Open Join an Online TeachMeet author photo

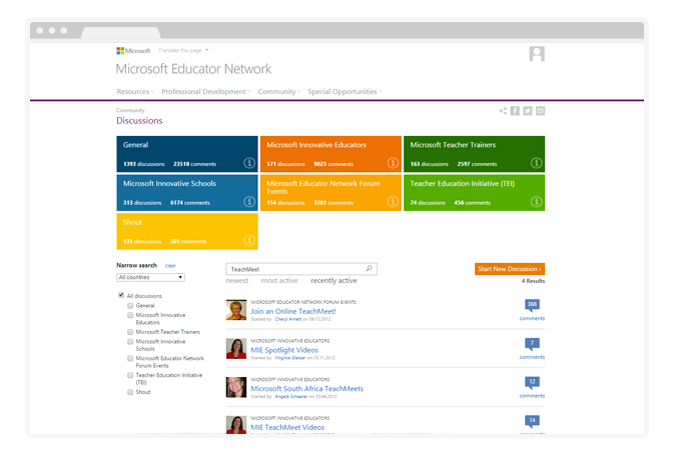pos(236,310)
